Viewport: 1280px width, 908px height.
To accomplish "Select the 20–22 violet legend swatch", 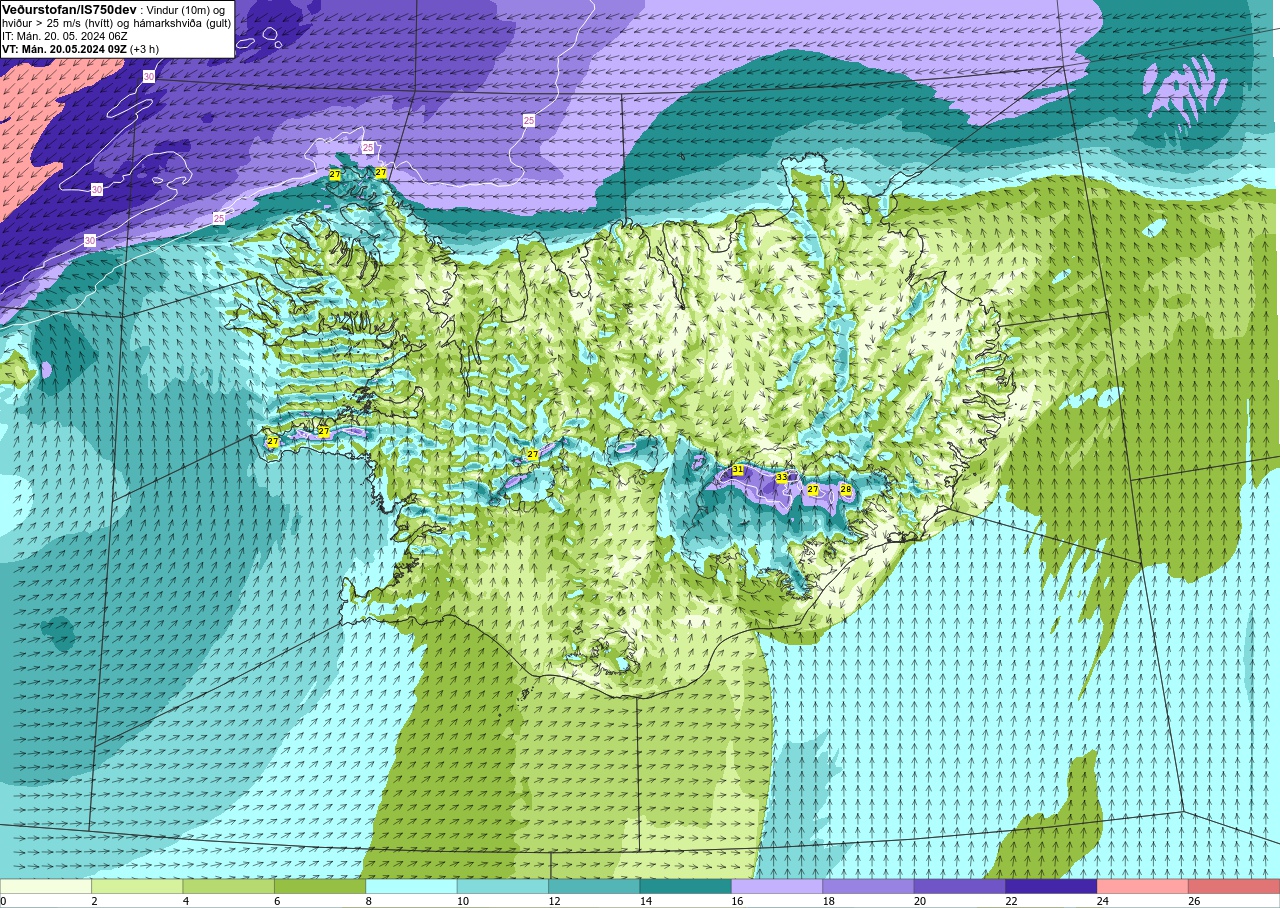I will [960, 886].
